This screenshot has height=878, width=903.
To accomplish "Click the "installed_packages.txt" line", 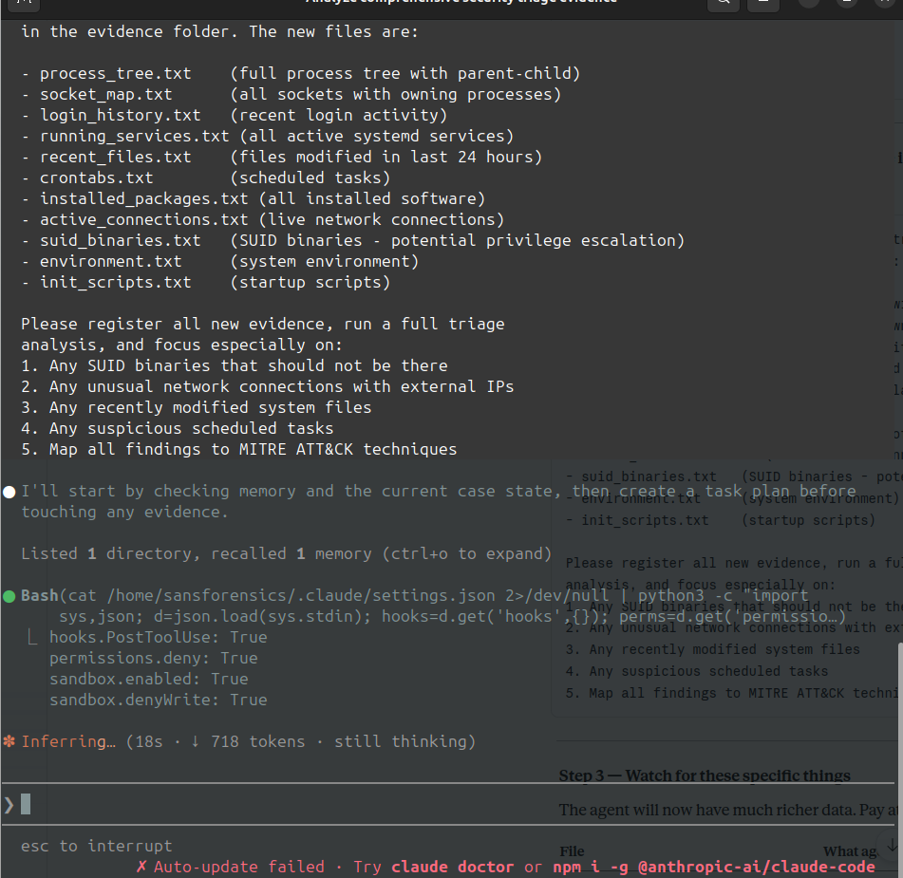I will click(253, 199).
